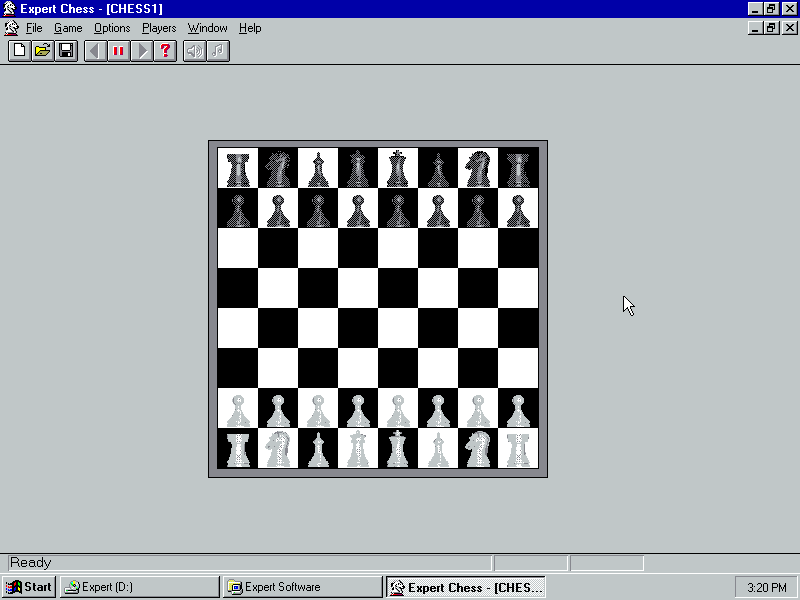Select the white queen
This screenshot has width=800, height=600.
358,448
